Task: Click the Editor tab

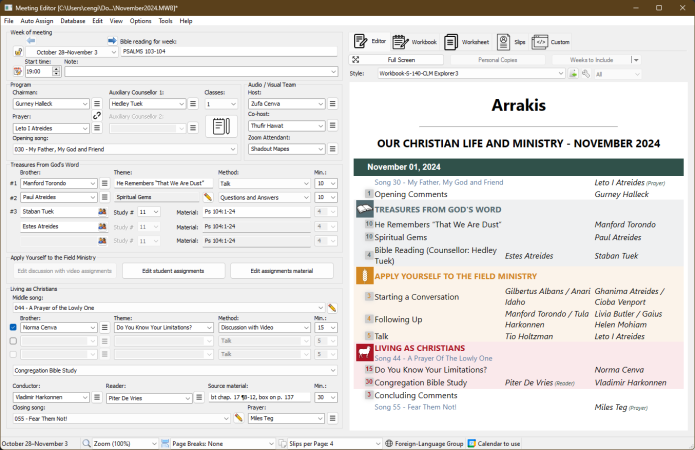Action: point(370,42)
